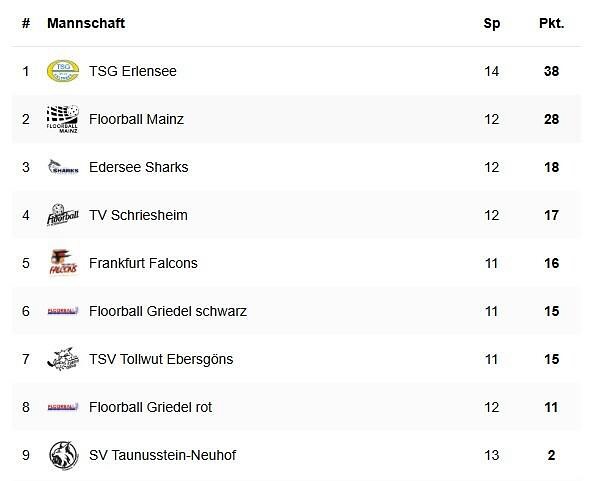614x481 pixels.
Task: Sort table by Pkt. column header
Action: tap(551, 23)
